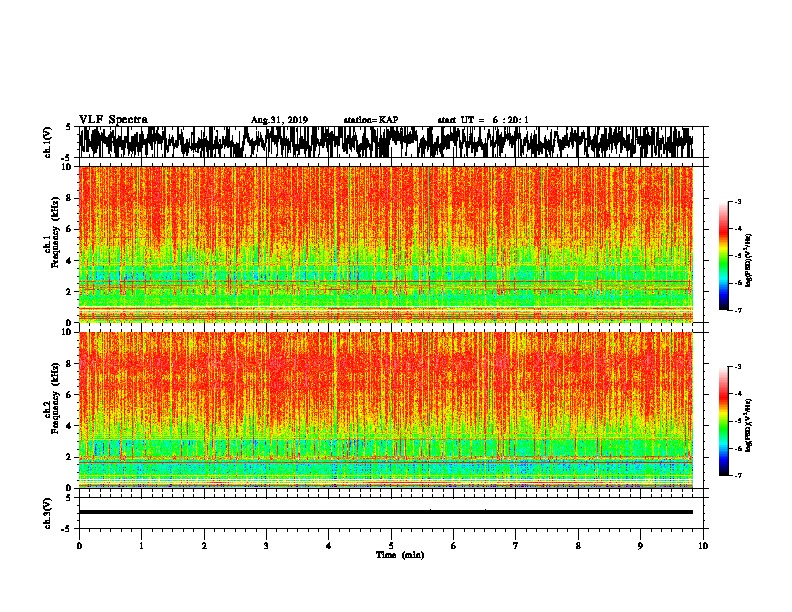Click the ch.1 color bar's log(PSD) unit label

(748, 261)
